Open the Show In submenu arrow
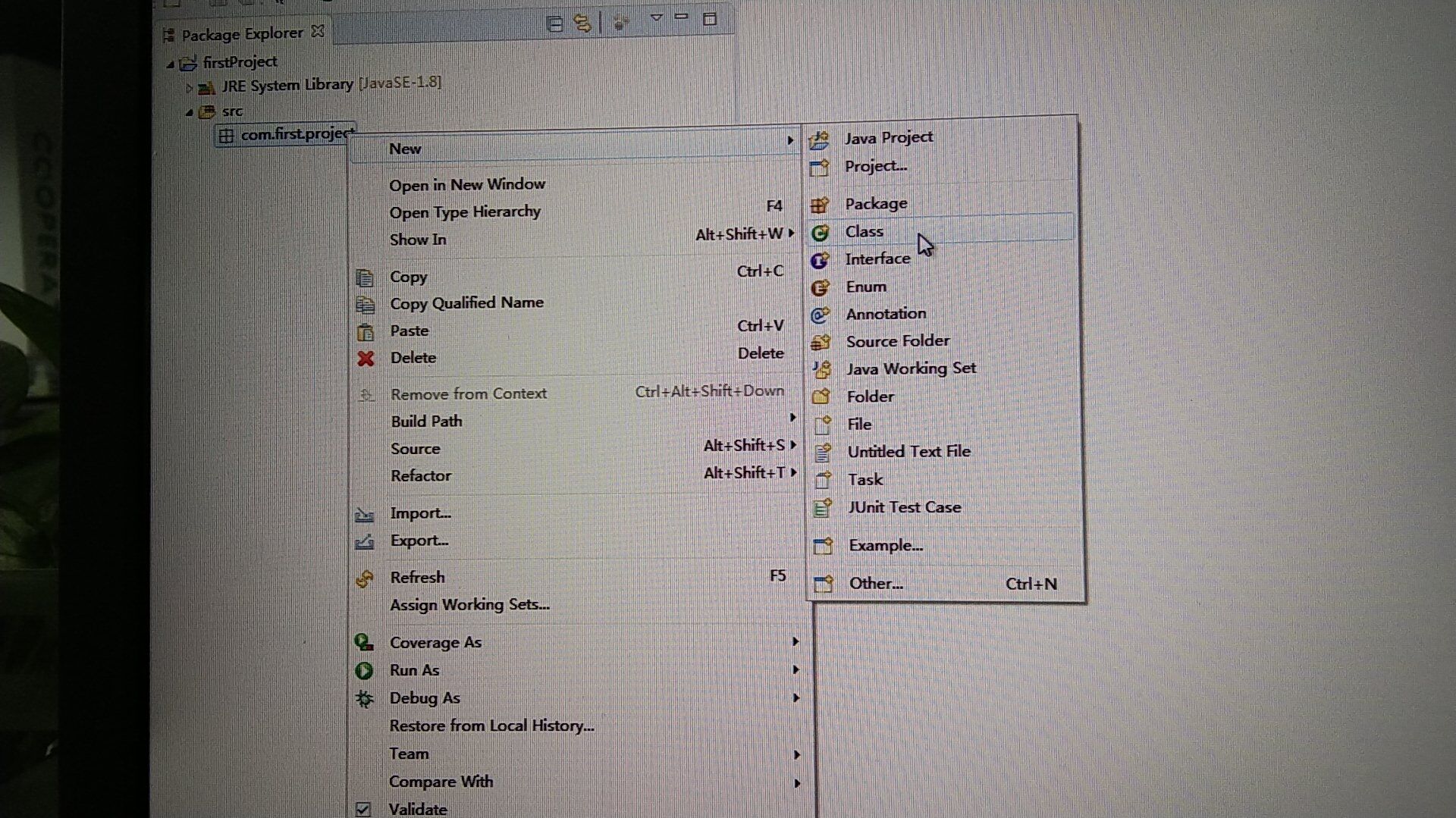 coord(791,233)
